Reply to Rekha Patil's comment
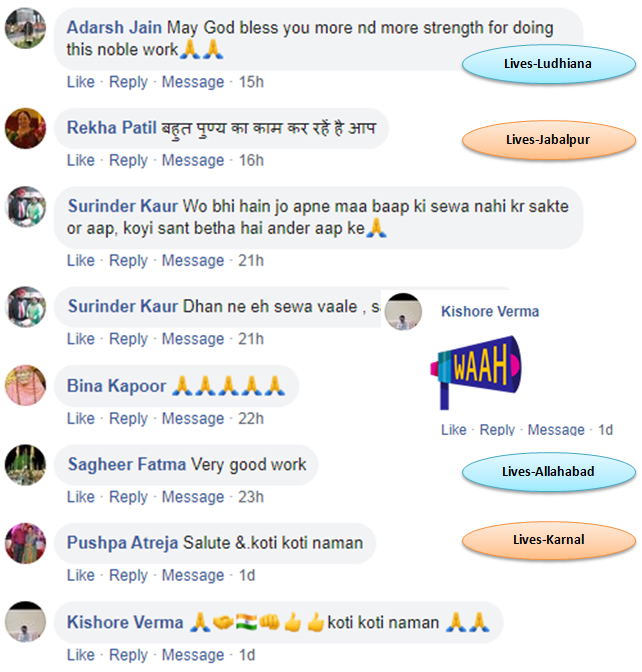 coord(128,161)
